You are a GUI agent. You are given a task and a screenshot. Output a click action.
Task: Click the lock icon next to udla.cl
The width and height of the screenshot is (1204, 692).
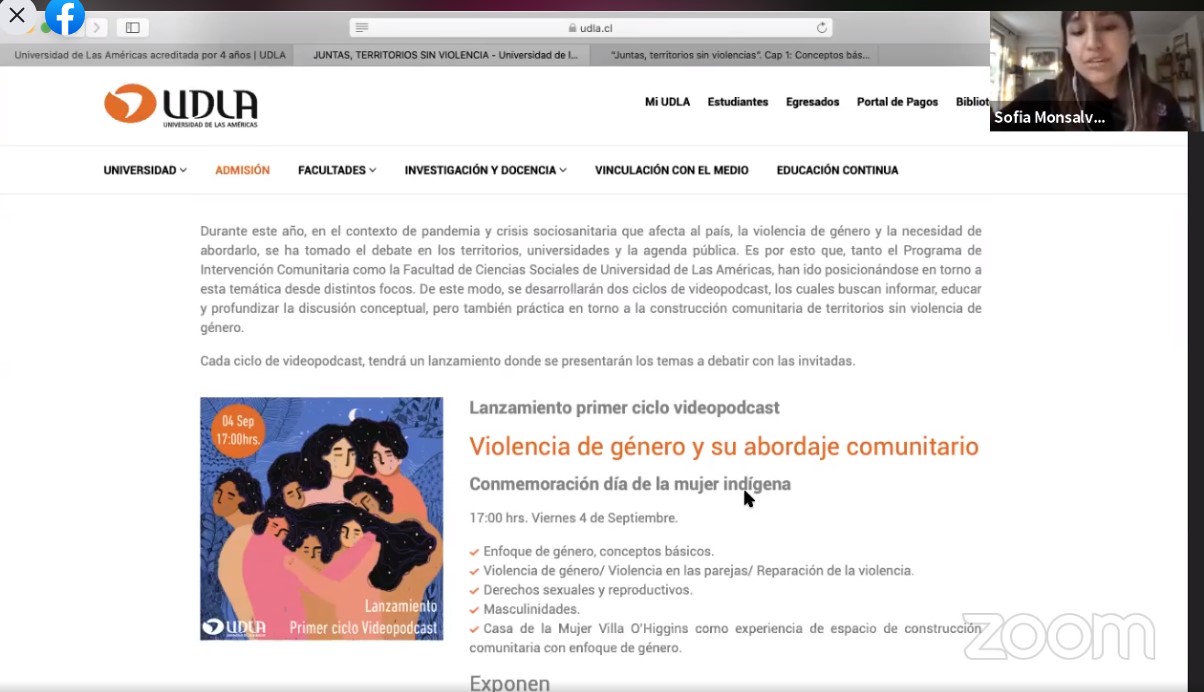tap(572, 28)
